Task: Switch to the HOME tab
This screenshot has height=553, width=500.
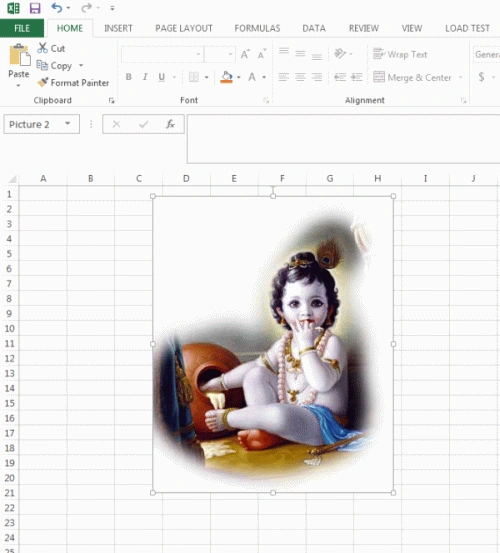Action: click(70, 28)
